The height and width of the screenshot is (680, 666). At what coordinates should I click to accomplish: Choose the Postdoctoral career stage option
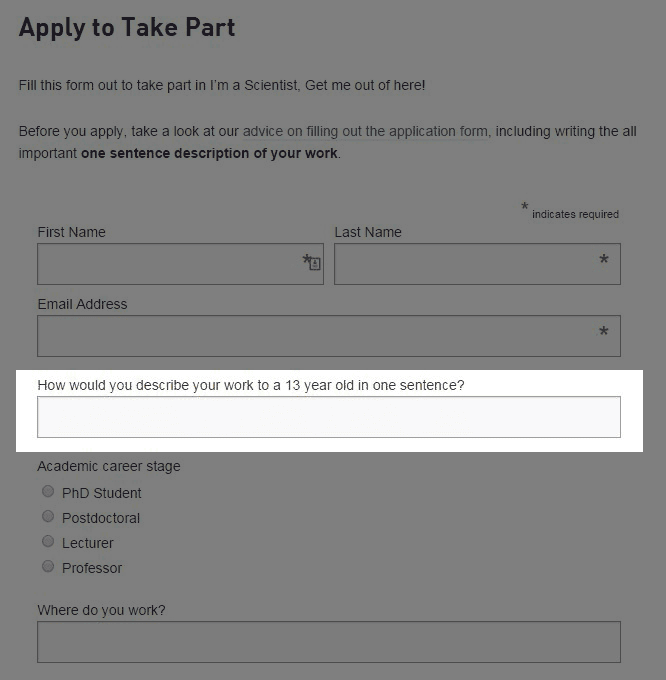tap(48, 517)
